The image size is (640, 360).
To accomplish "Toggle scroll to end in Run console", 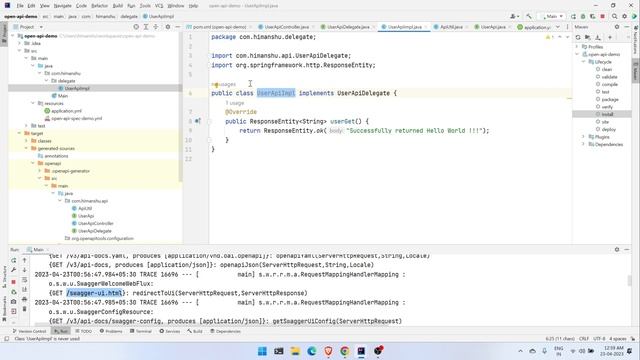I will 24,290.
